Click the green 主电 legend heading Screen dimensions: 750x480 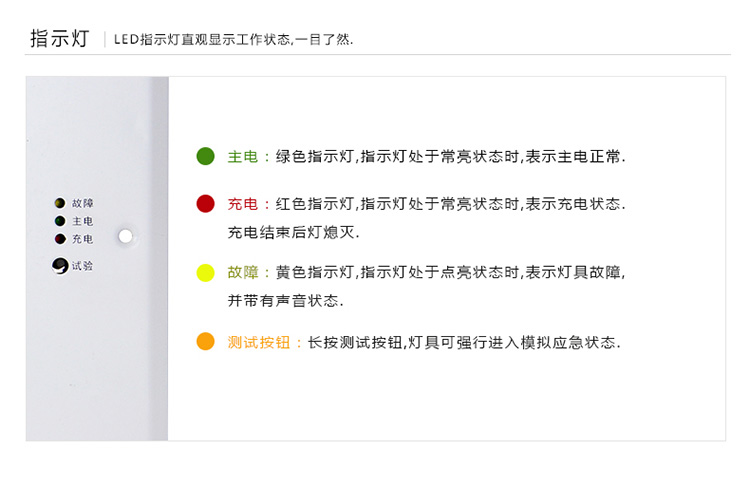243,157
